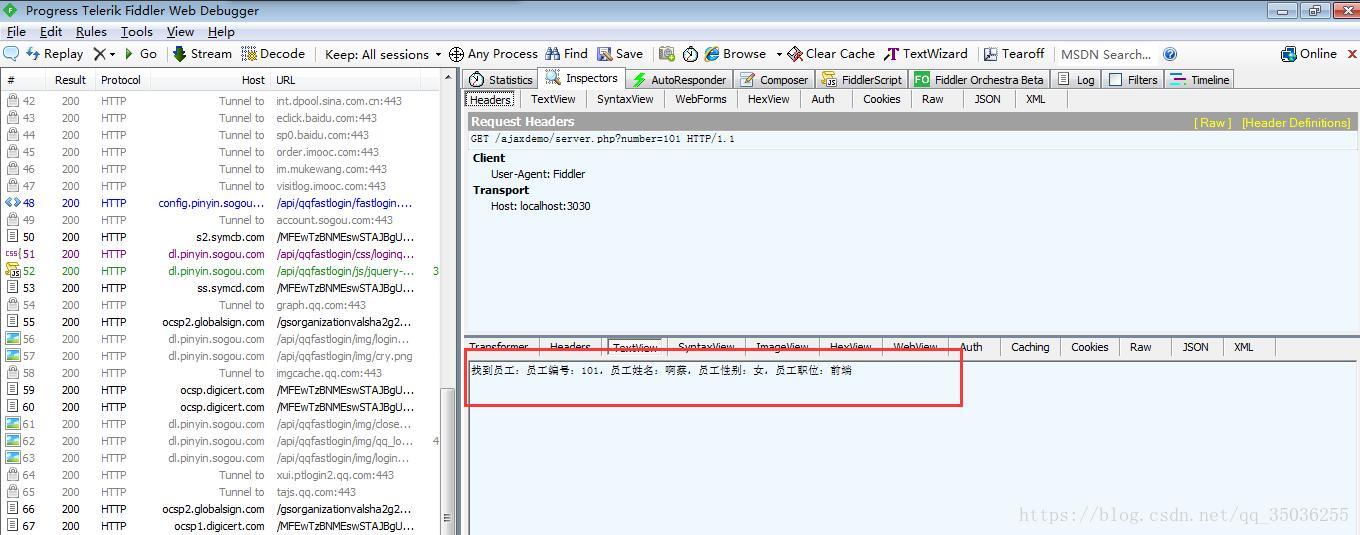Close the toolbar via red X

coord(1352,54)
